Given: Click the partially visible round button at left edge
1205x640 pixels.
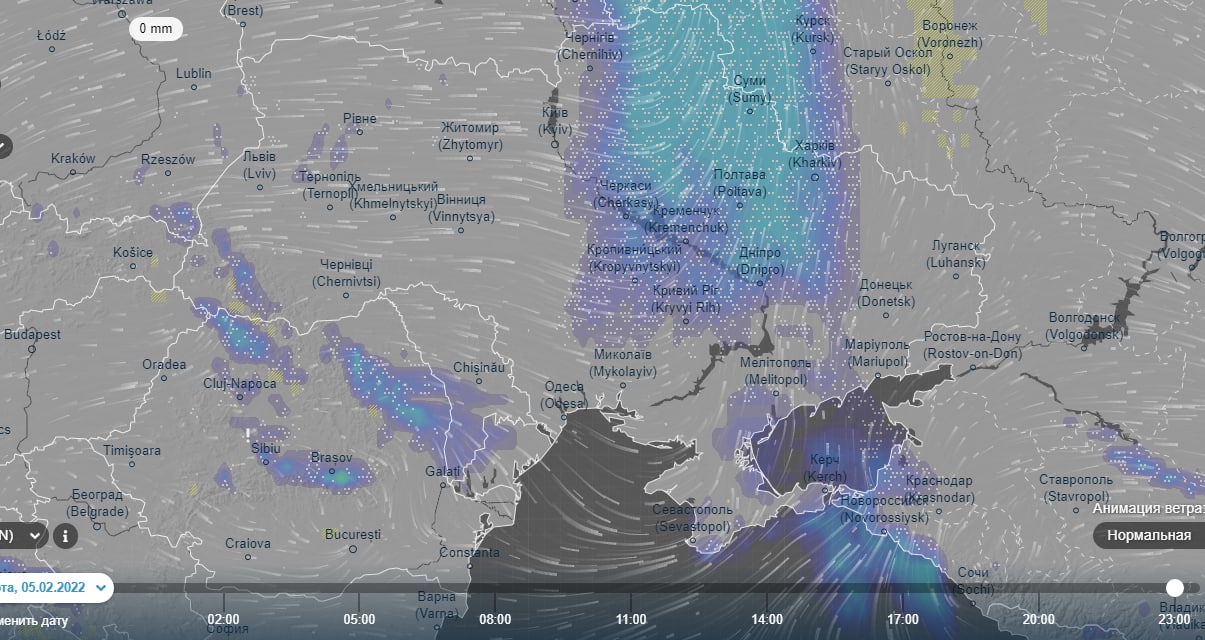Looking at the screenshot, I should click(3, 146).
